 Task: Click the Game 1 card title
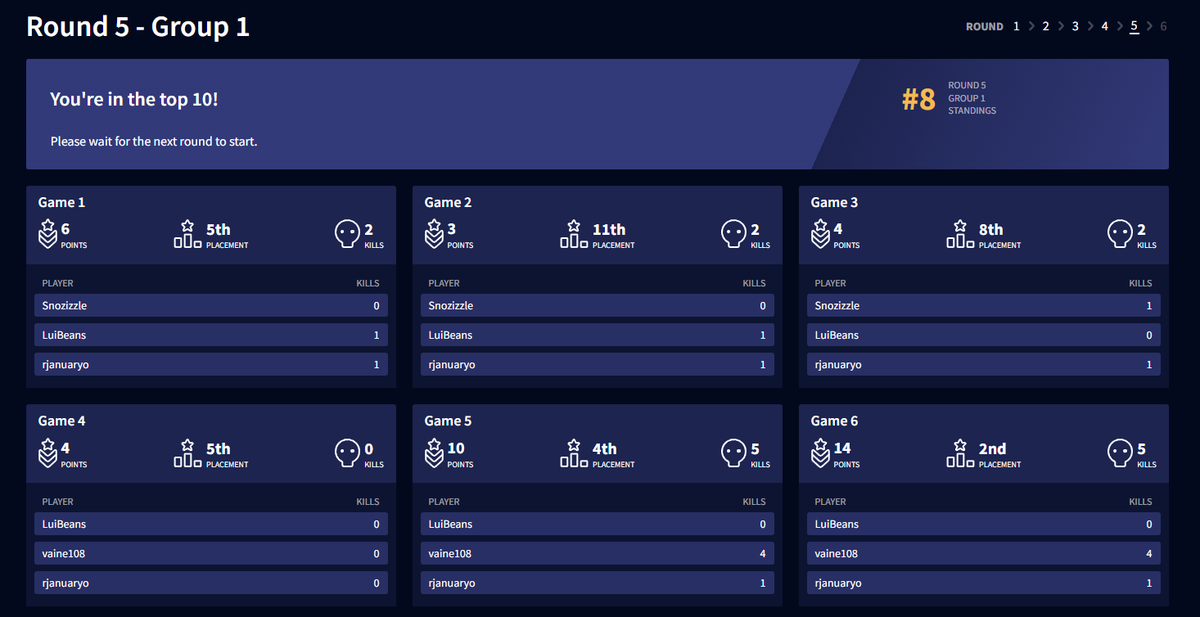[x=62, y=202]
